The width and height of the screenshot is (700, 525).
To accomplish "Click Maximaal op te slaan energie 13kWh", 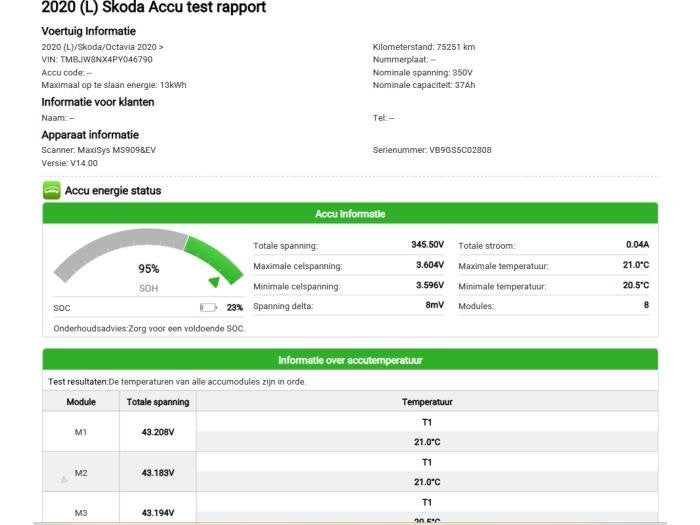I will coord(114,85).
